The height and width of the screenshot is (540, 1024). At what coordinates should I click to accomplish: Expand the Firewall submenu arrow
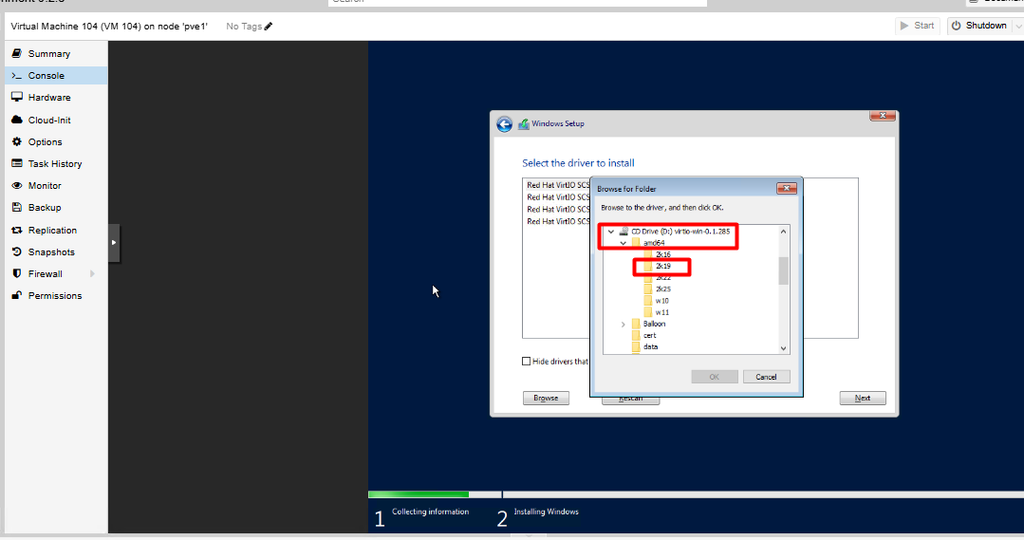tap(92, 274)
